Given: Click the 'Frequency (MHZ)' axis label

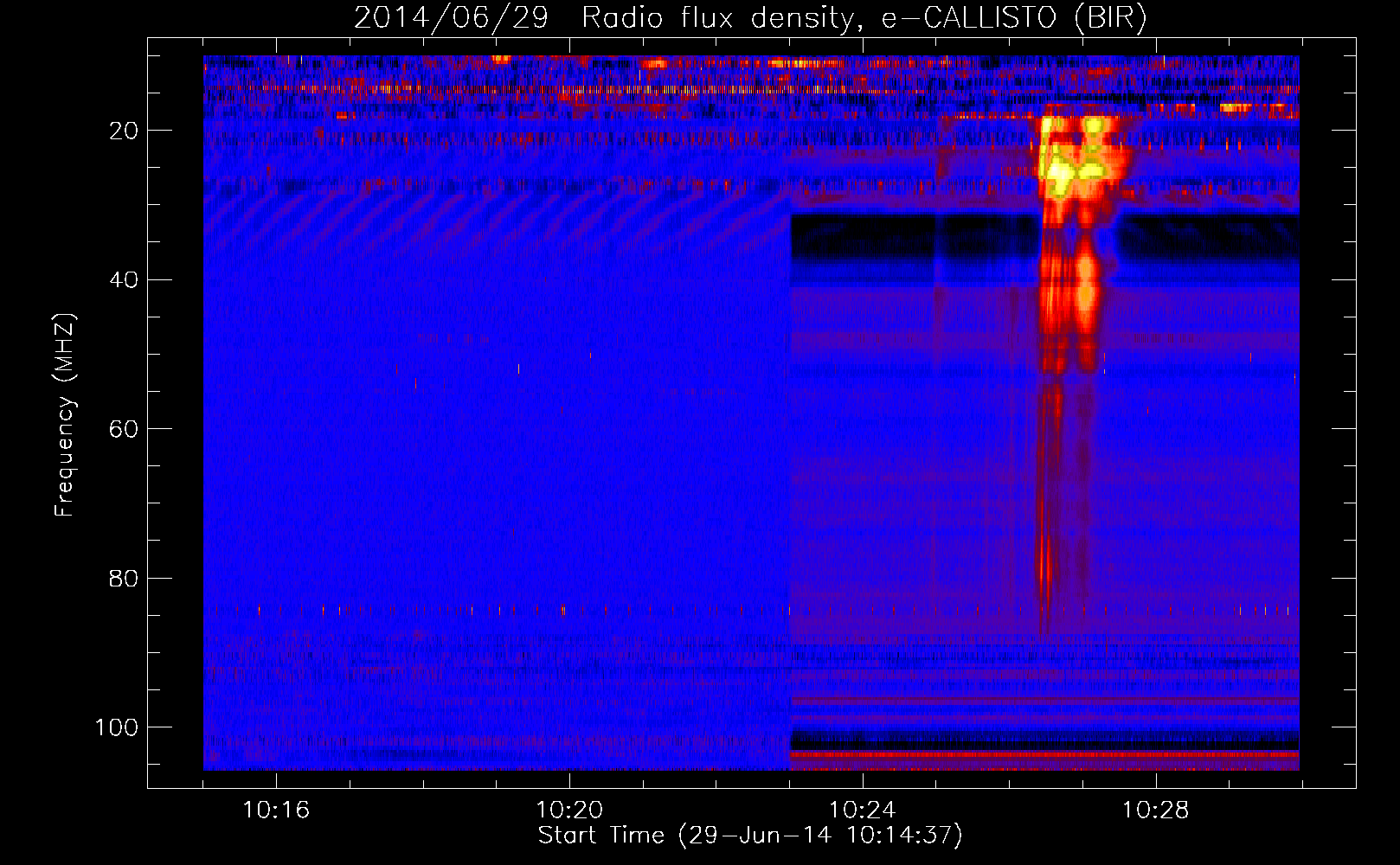Looking at the screenshot, I should click(x=65, y=415).
